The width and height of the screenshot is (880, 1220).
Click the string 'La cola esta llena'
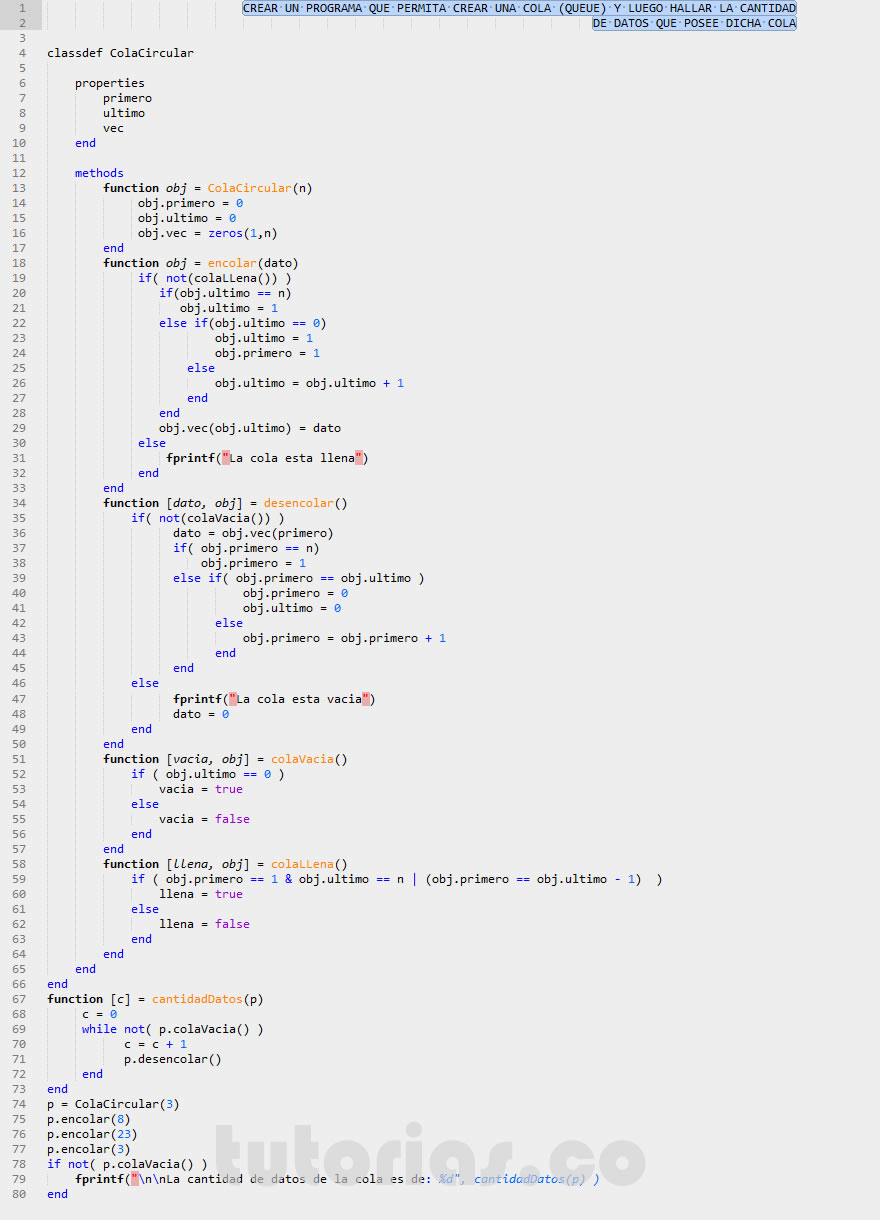[290, 457]
